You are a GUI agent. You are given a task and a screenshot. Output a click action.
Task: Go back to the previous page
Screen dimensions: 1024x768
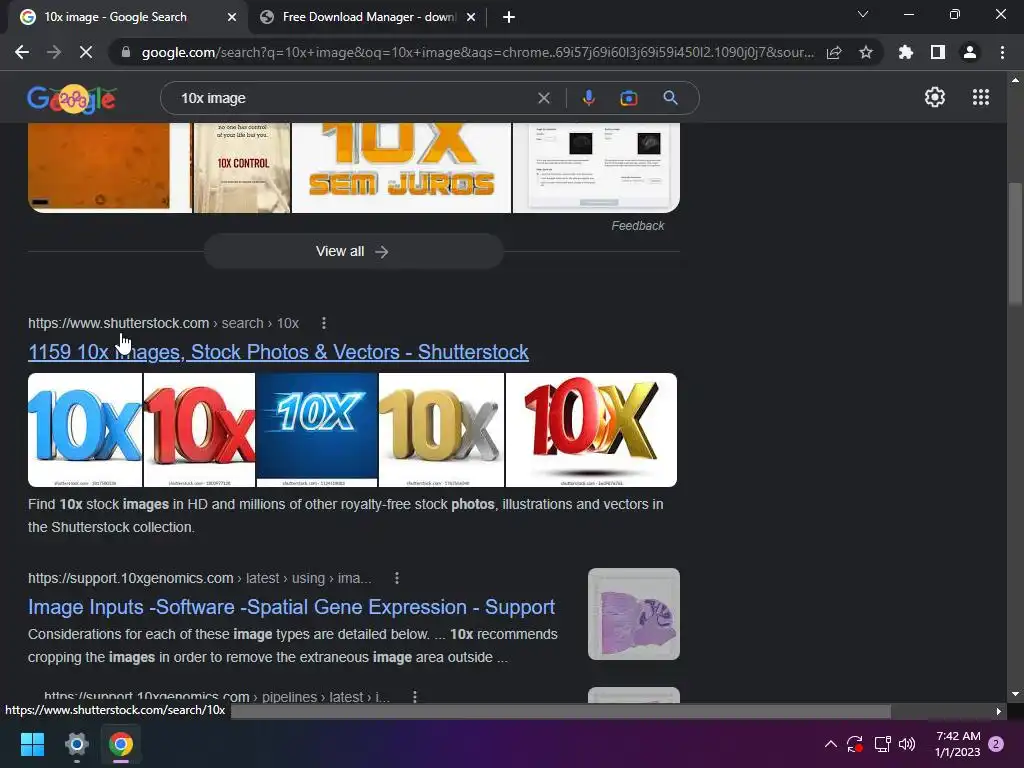(22, 52)
